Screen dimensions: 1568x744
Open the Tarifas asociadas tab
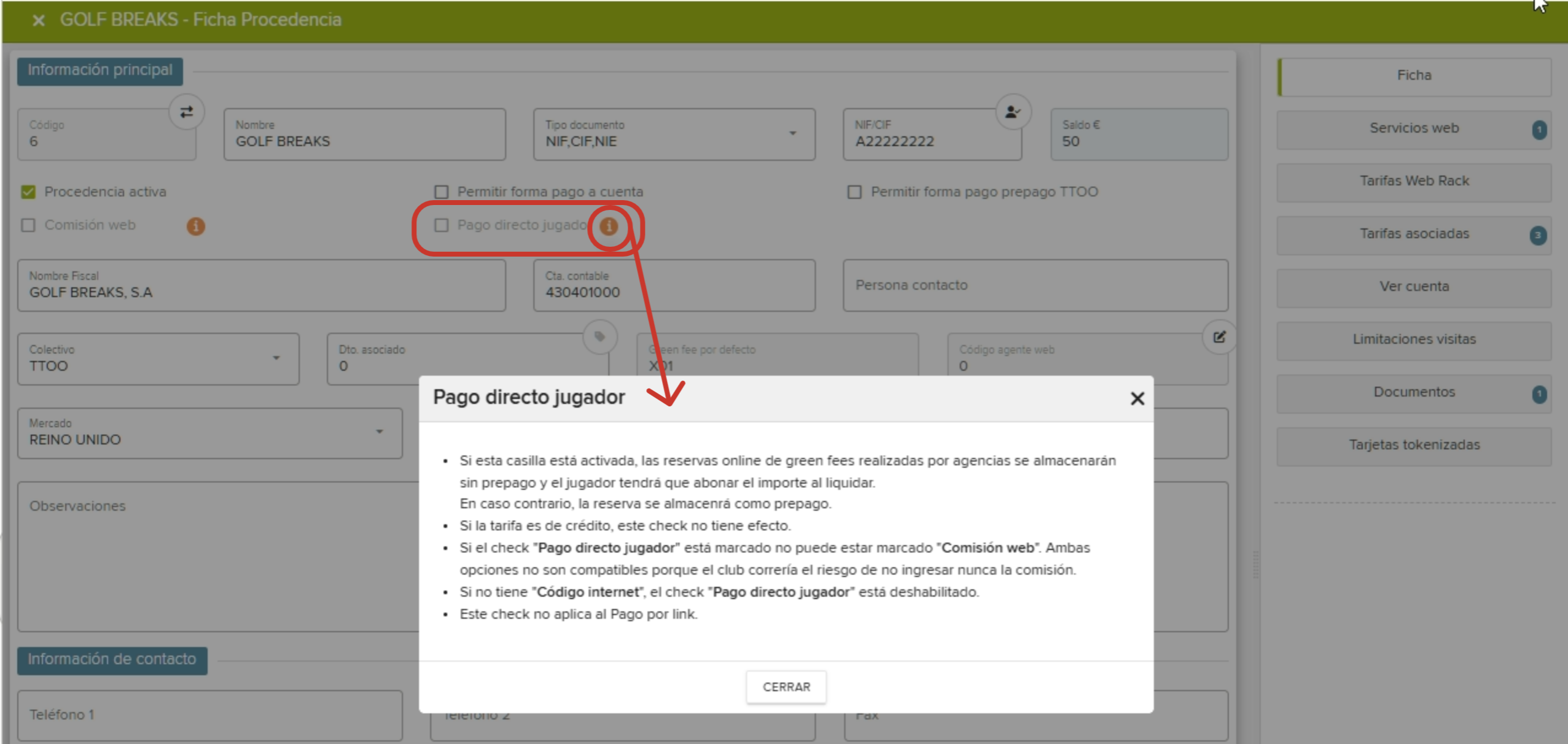1414,235
